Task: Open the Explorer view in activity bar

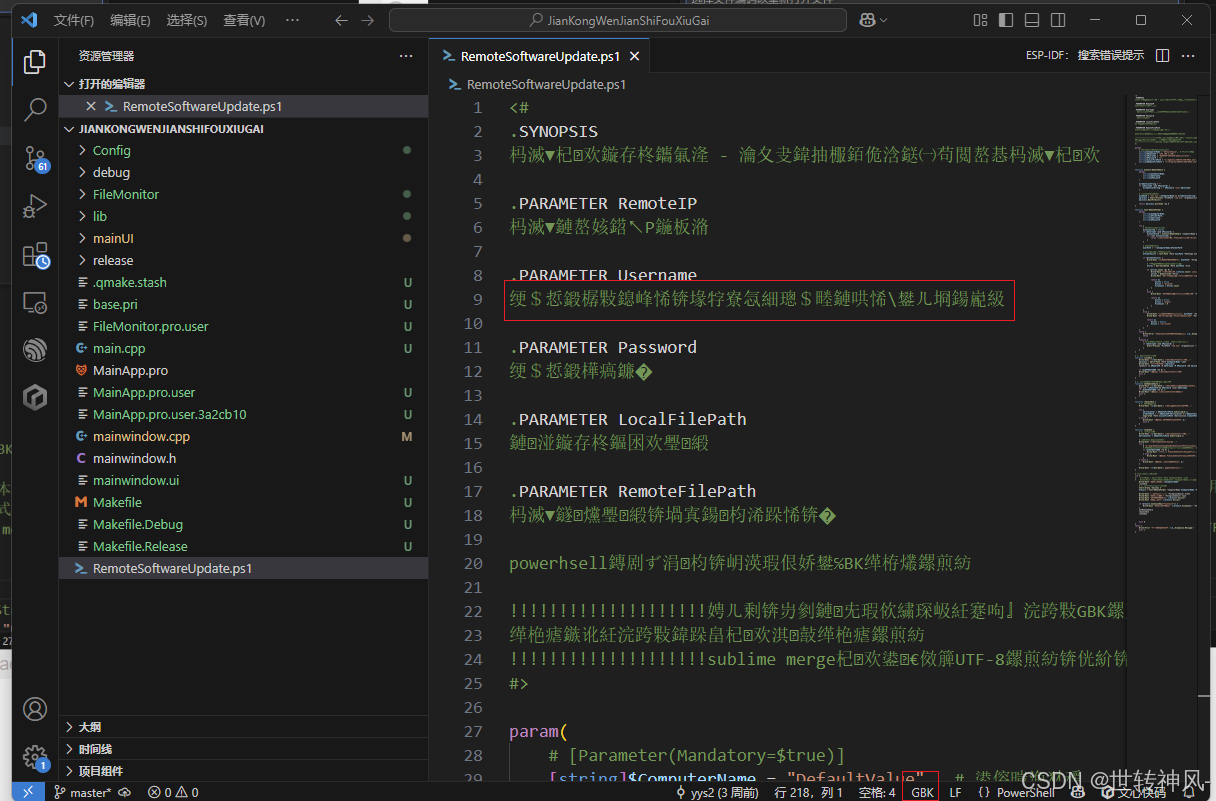Action: pos(35,62)
